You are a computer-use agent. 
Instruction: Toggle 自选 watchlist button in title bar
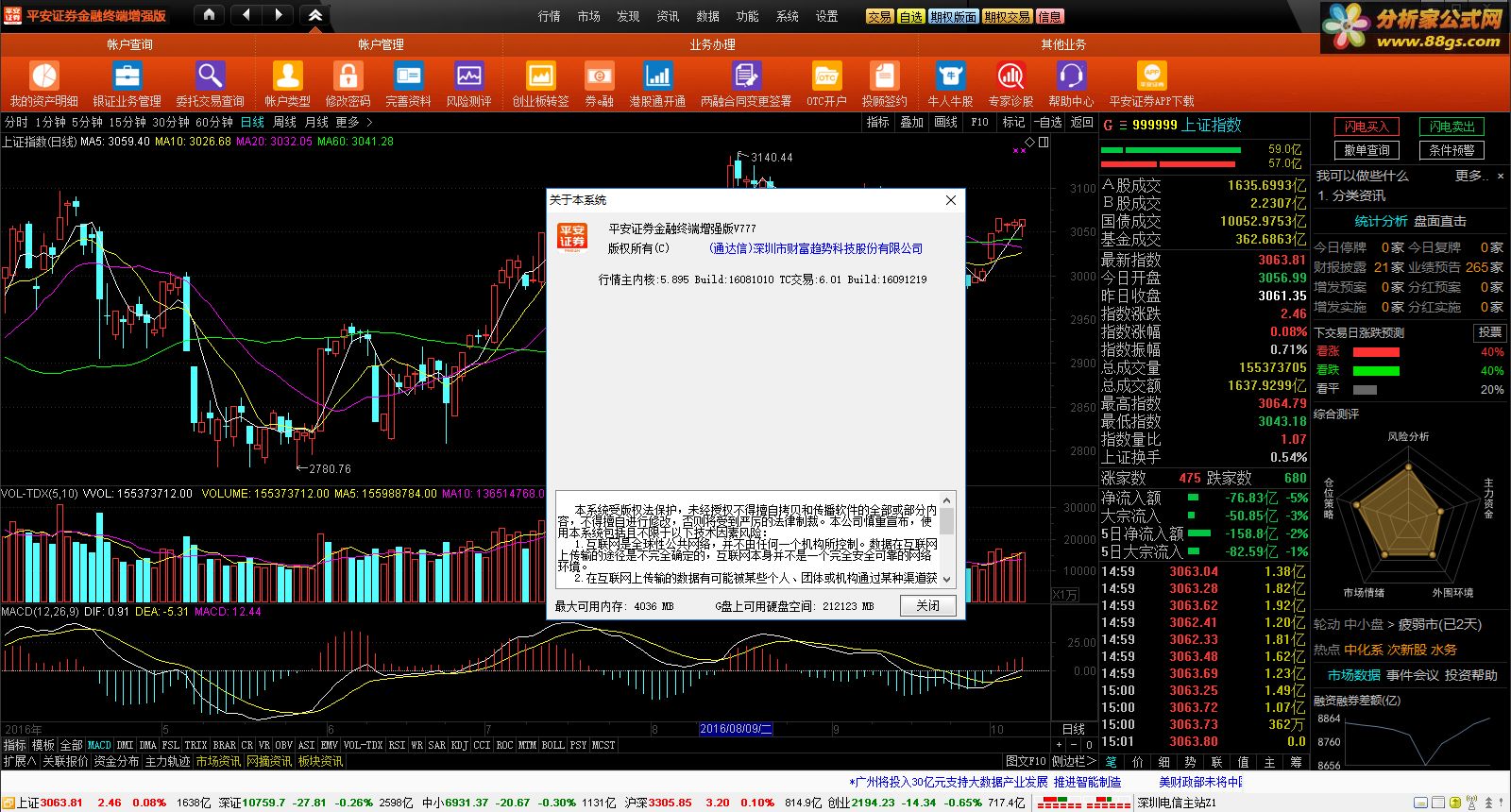pos(910,16)
